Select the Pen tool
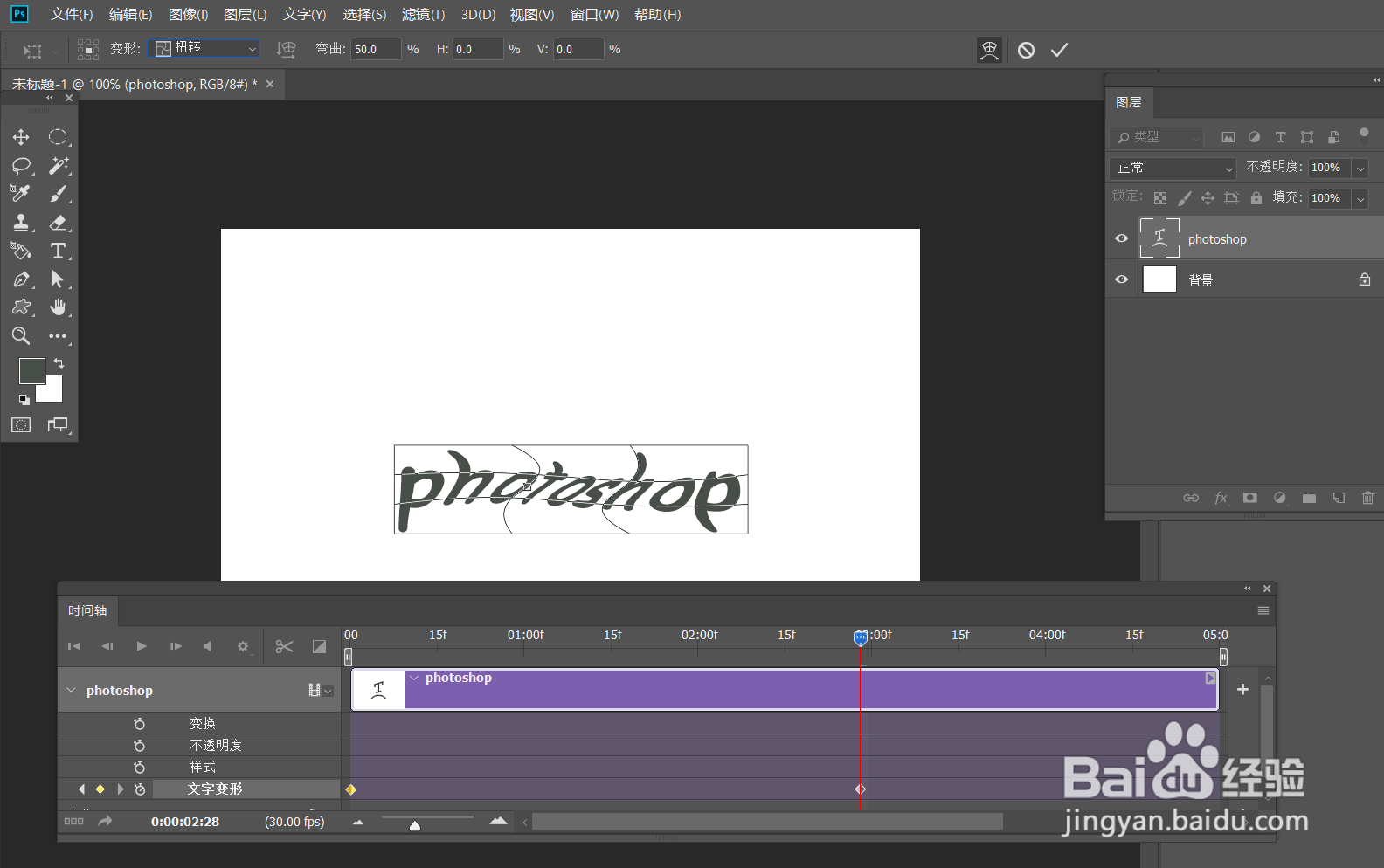Viewport: 1384px width, 868px height. tap(21, 279)
